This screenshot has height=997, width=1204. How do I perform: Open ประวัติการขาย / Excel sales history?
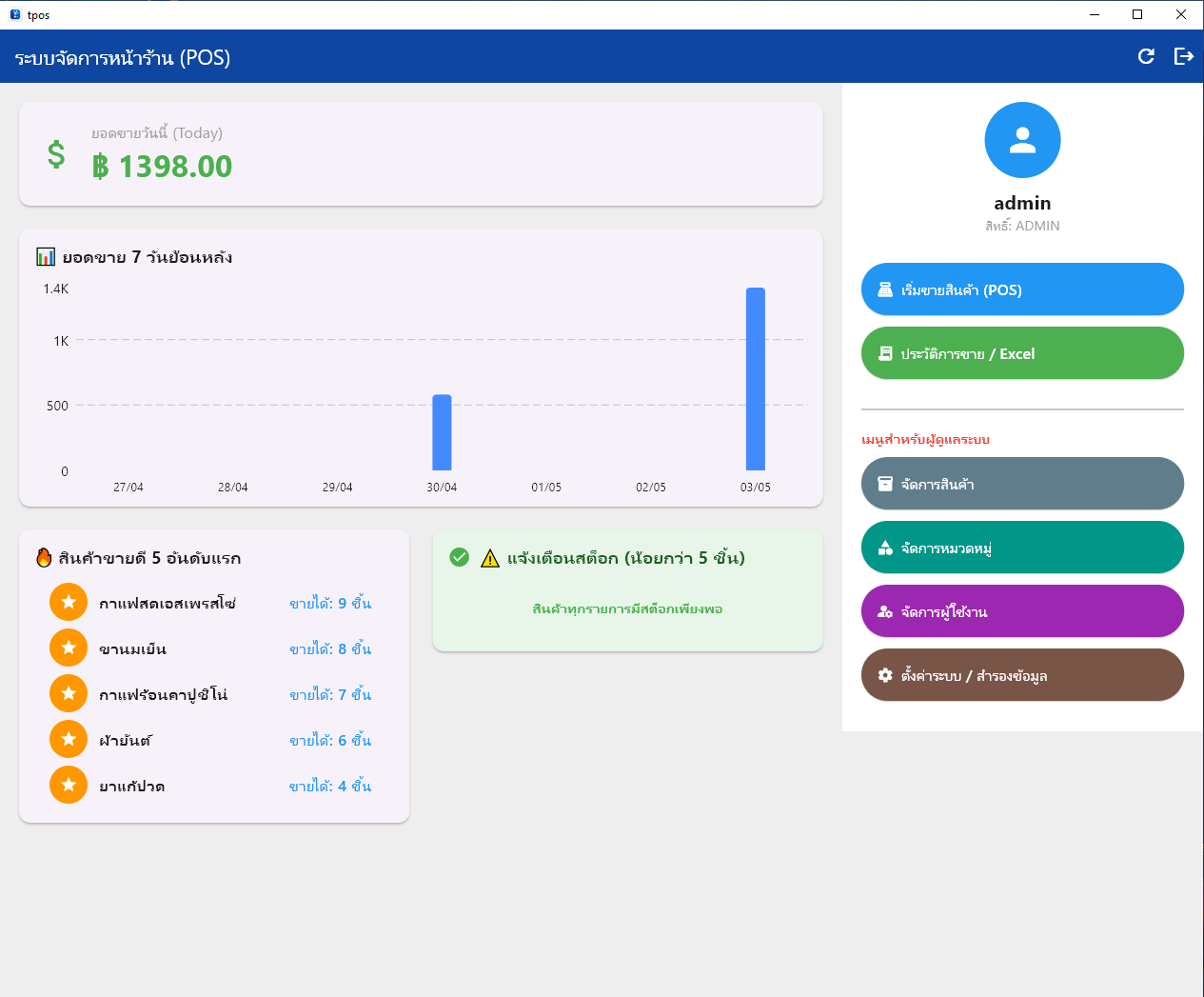click(1022, 353)
